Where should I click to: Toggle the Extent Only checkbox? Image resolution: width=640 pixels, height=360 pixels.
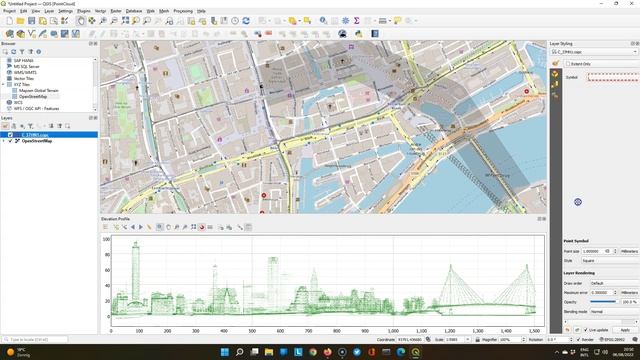(568, 64)
